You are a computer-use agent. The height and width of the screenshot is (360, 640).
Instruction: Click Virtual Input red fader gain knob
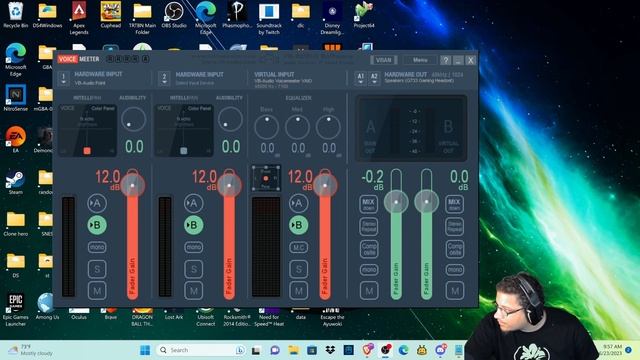(x=325, y=185)
